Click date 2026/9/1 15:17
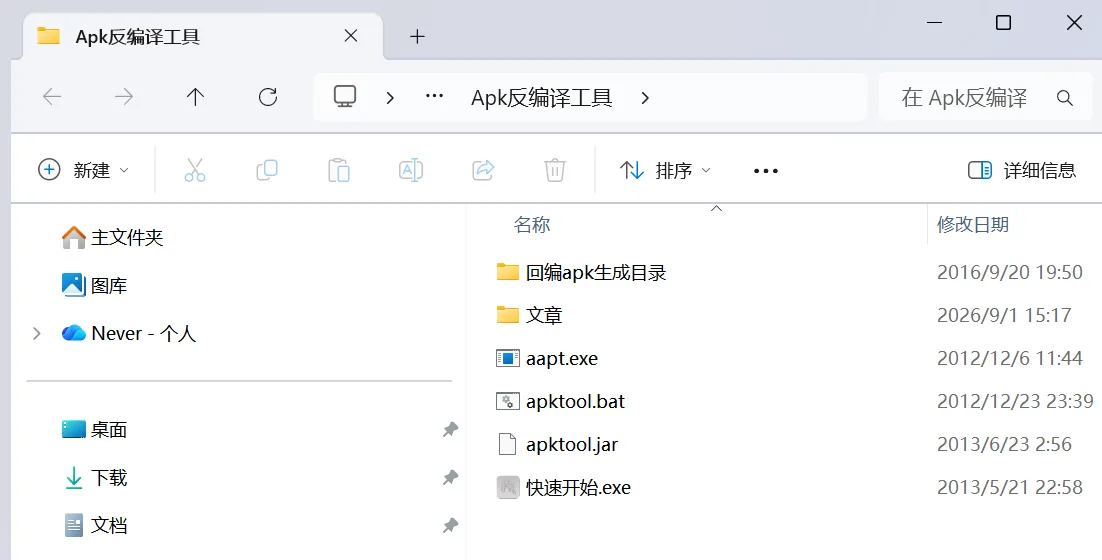 (1004, 315)
